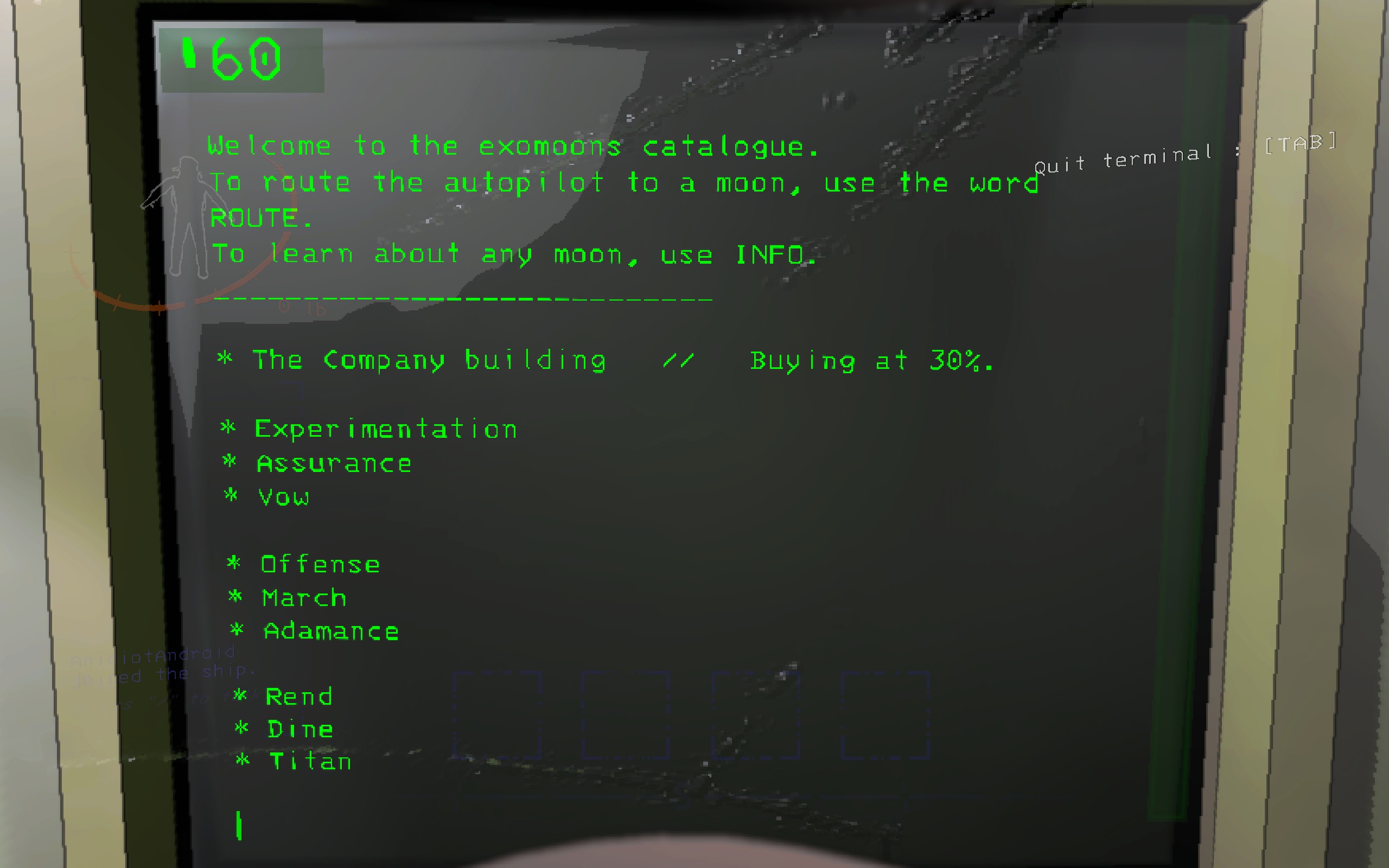The image size is (1389, 868).
Task: Click the terminal command input cursor
Action: pos(239,826)
